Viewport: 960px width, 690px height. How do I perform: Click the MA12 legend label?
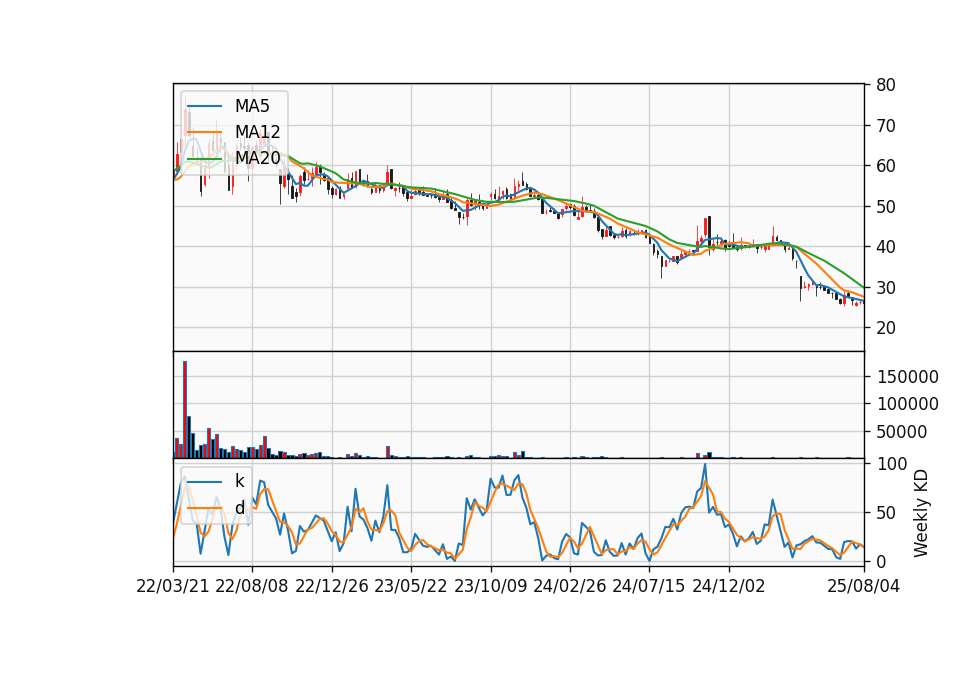(x=257, y=132)
